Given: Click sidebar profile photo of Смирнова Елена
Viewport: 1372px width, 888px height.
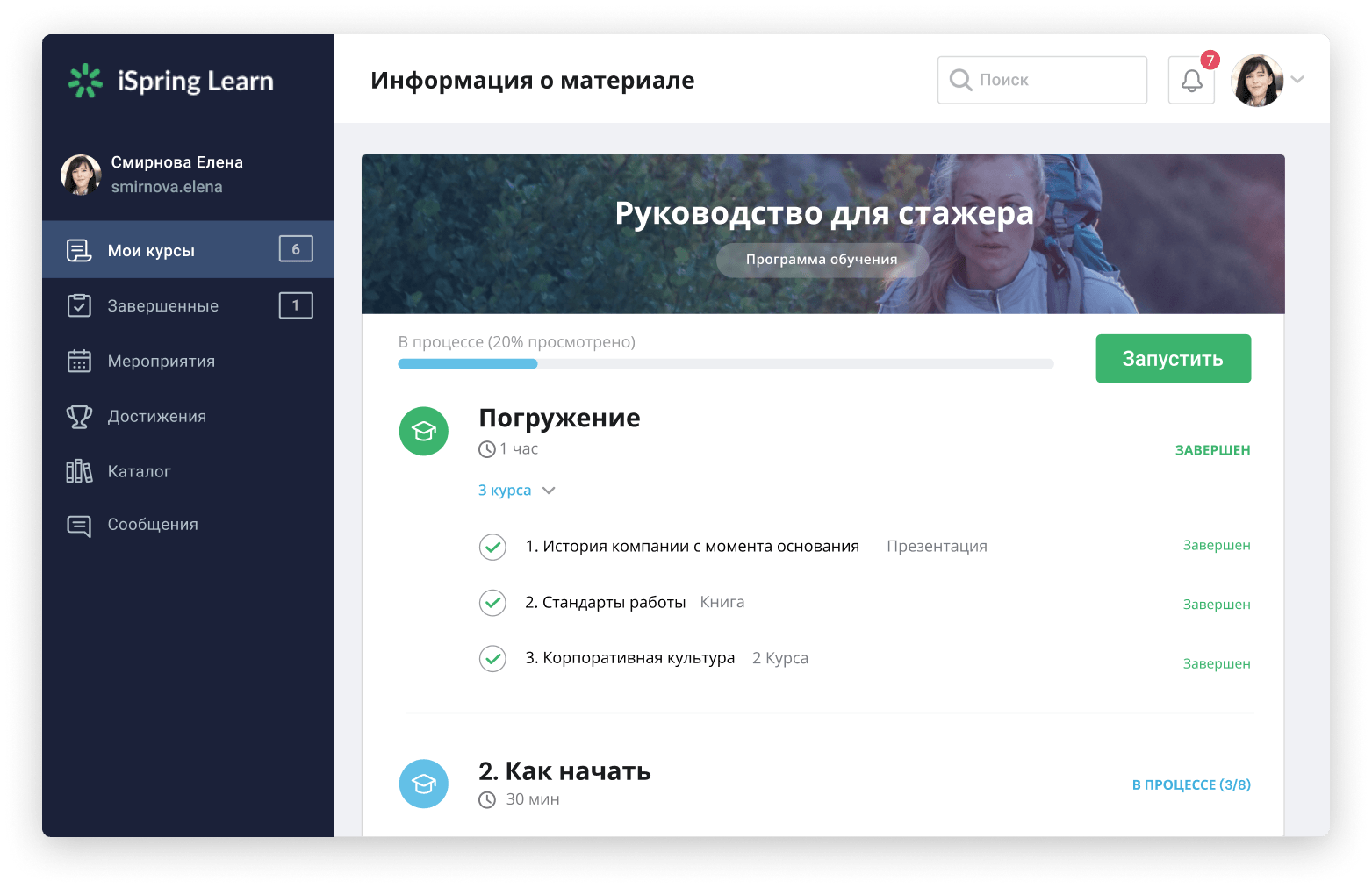Looking at the screenshot, I should tap(81, 175).
